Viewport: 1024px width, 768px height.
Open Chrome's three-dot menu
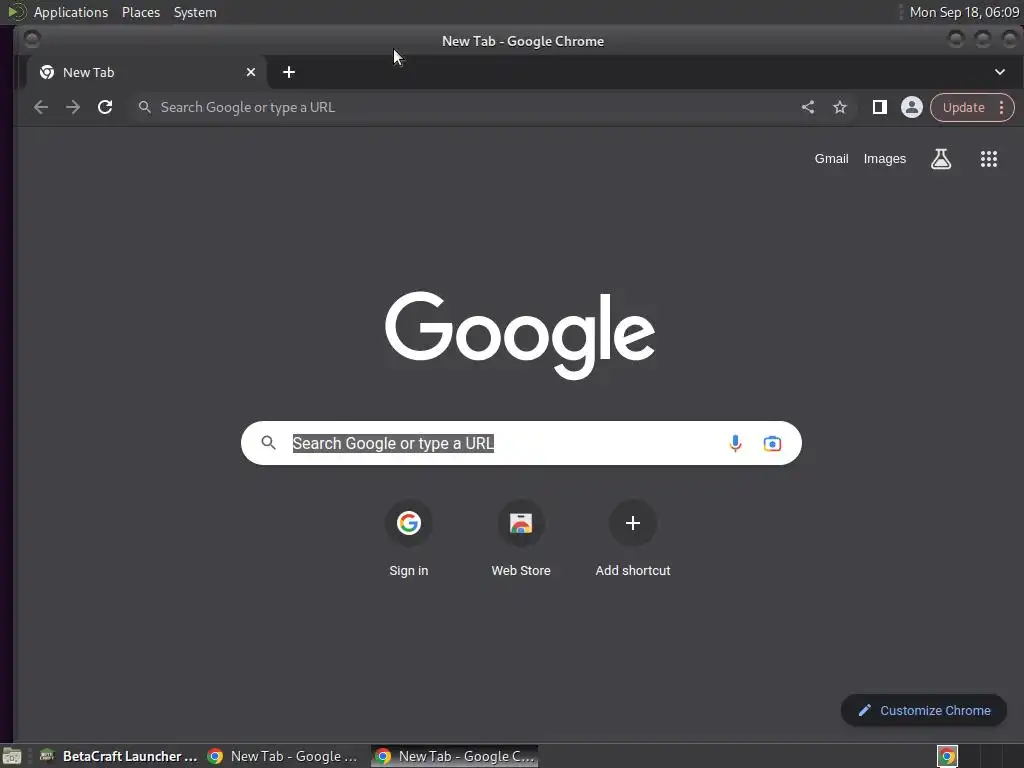click(1001, 108)
